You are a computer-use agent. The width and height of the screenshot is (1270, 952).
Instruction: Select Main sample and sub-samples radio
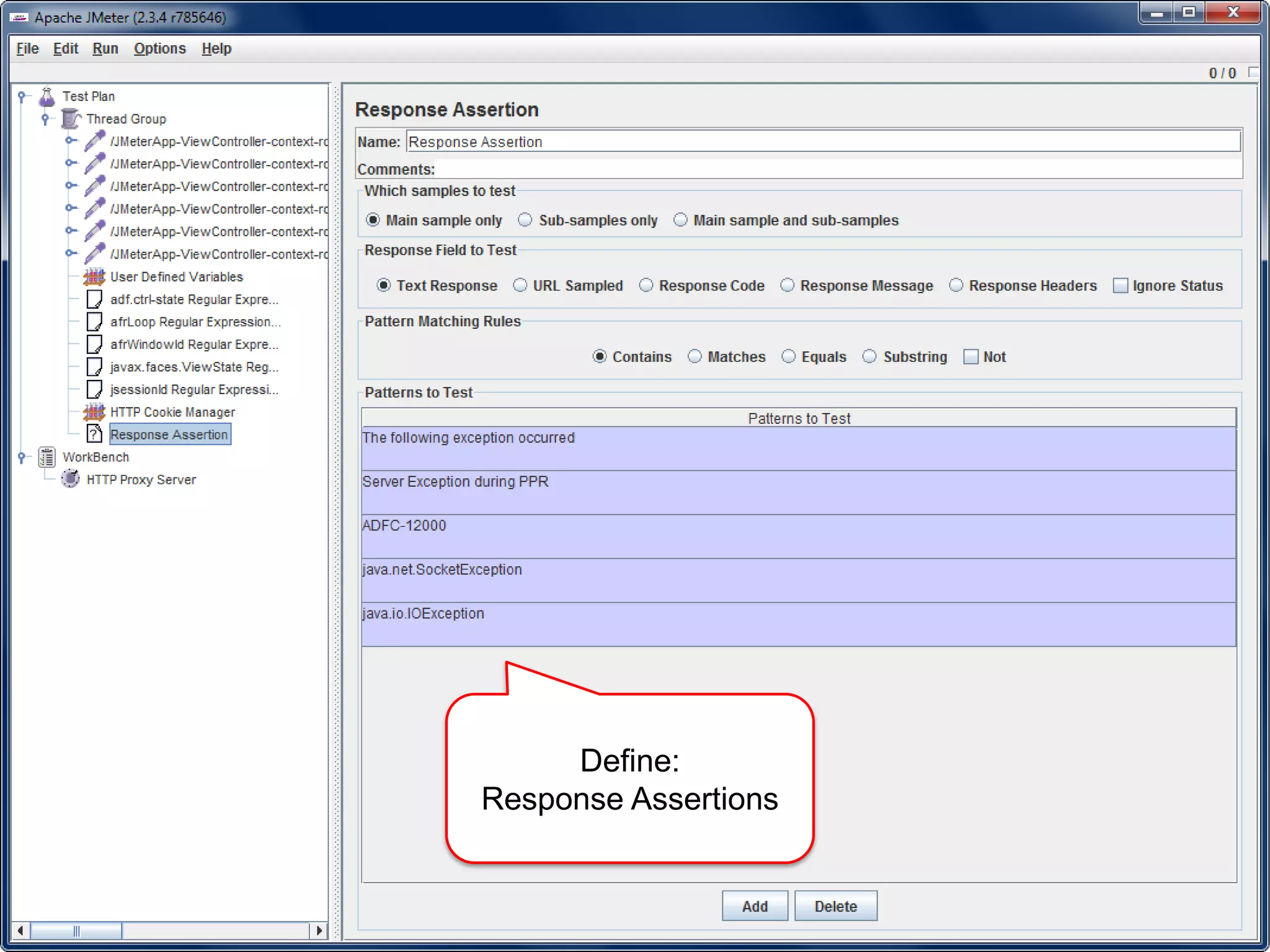pos(680,220)
